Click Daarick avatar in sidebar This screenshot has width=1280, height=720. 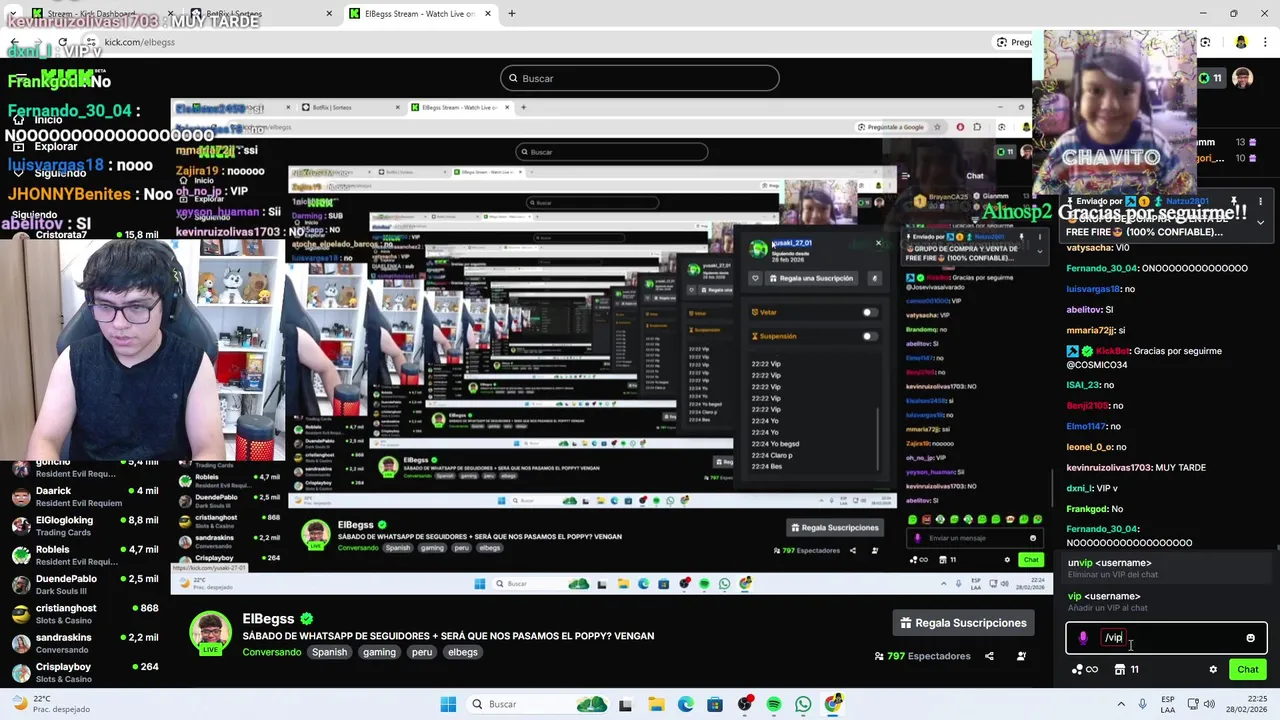pyautogui.click(x=20, y=497)
